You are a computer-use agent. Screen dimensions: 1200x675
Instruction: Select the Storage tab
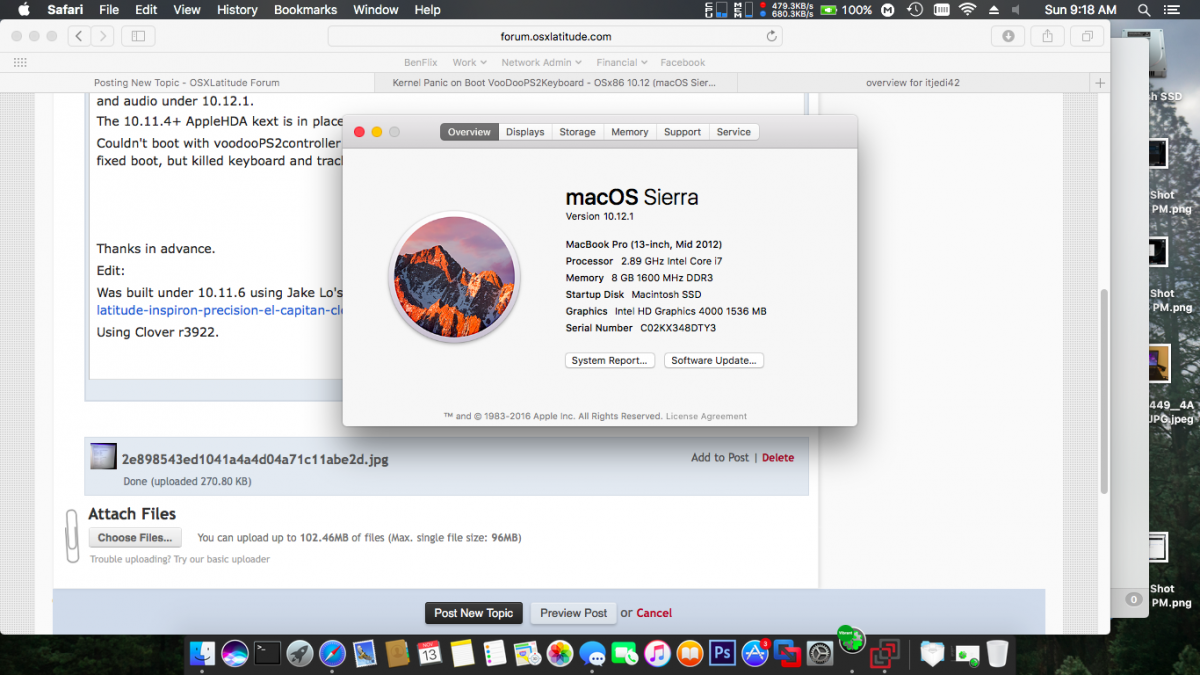[x=577, y=132]
